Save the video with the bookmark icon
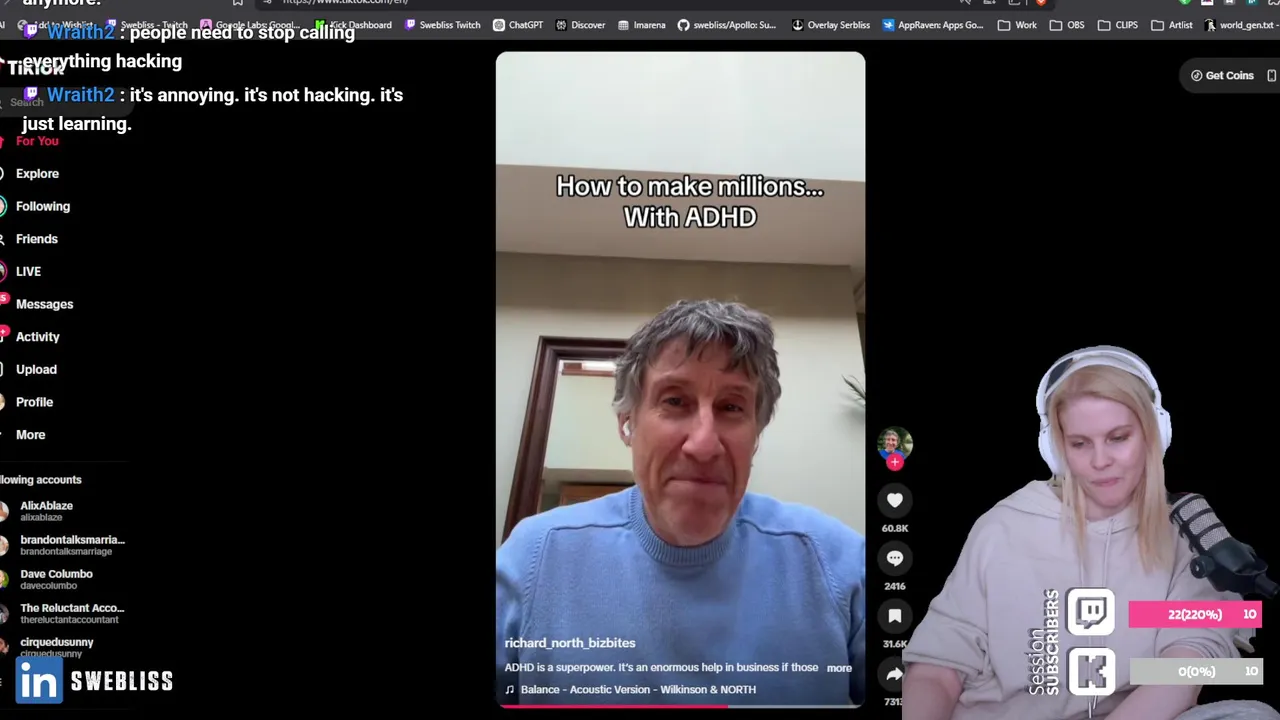Image resolution: width=1280 pixels, height=720 pixels. pyautogui.click(x=895, y=616)
